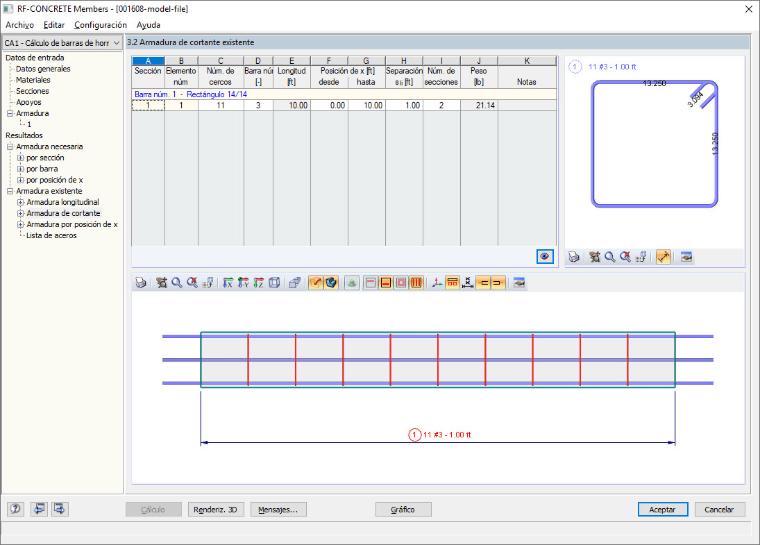Expand the Armadura de cortante node

pos(20,213)
